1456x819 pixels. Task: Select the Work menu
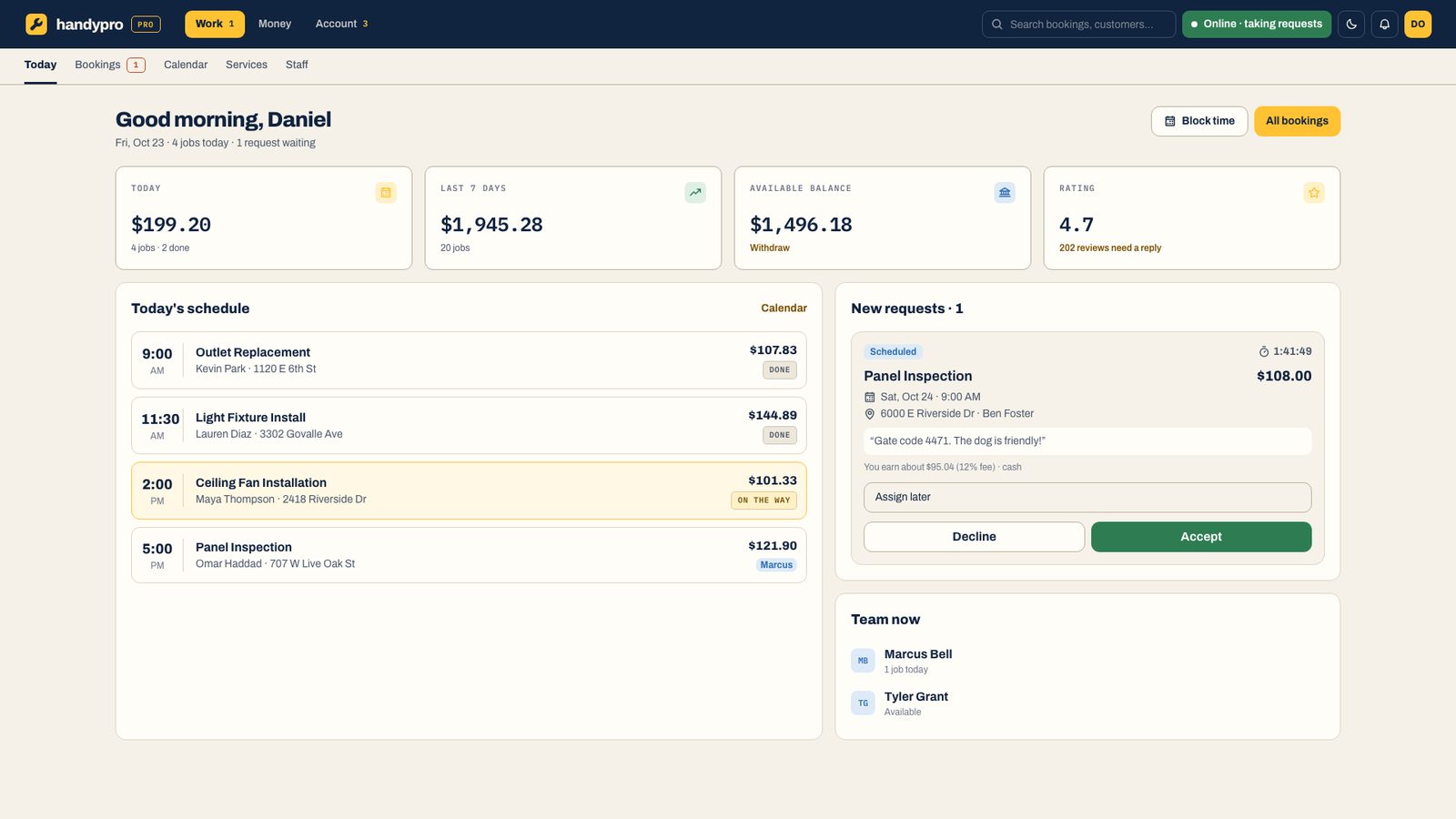215,24
